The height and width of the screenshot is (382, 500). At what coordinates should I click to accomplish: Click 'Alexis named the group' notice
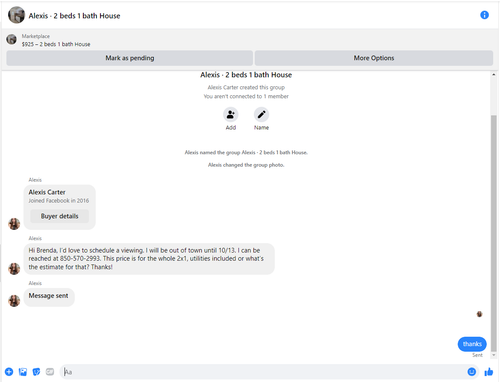[x=246, y=153]
